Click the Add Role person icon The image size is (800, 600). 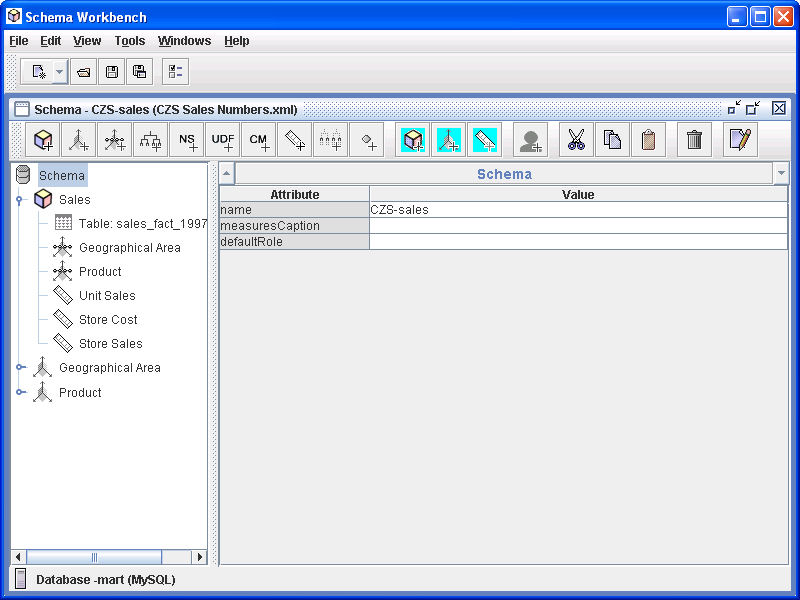531,139
